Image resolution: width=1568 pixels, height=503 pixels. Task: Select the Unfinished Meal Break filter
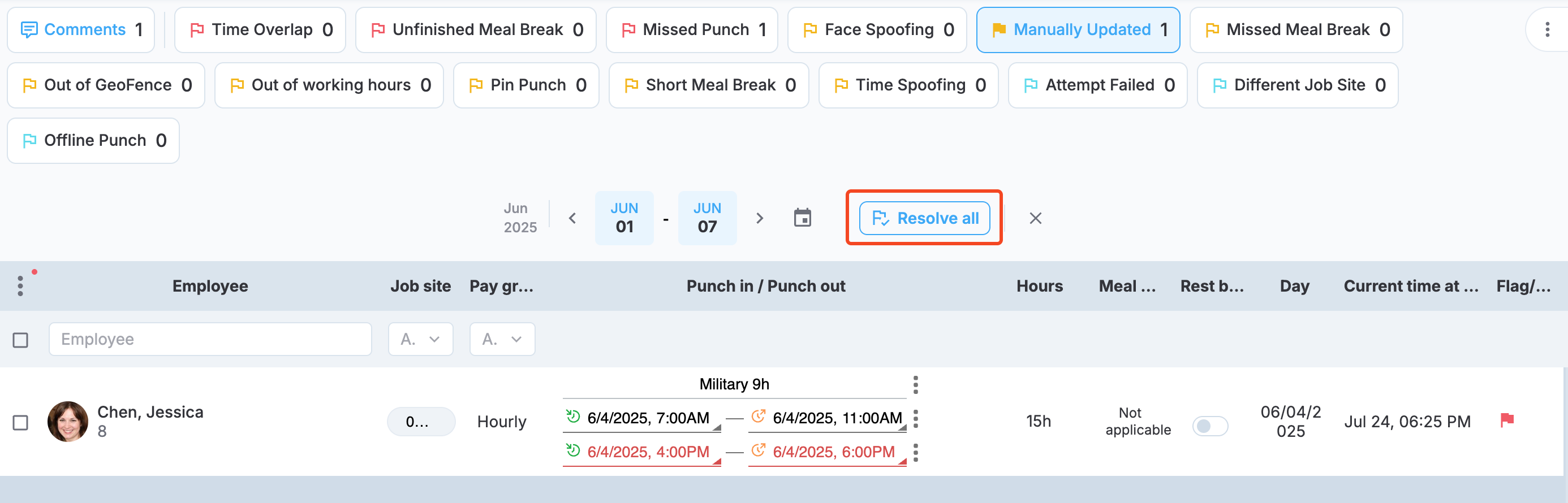pos(476,30)
